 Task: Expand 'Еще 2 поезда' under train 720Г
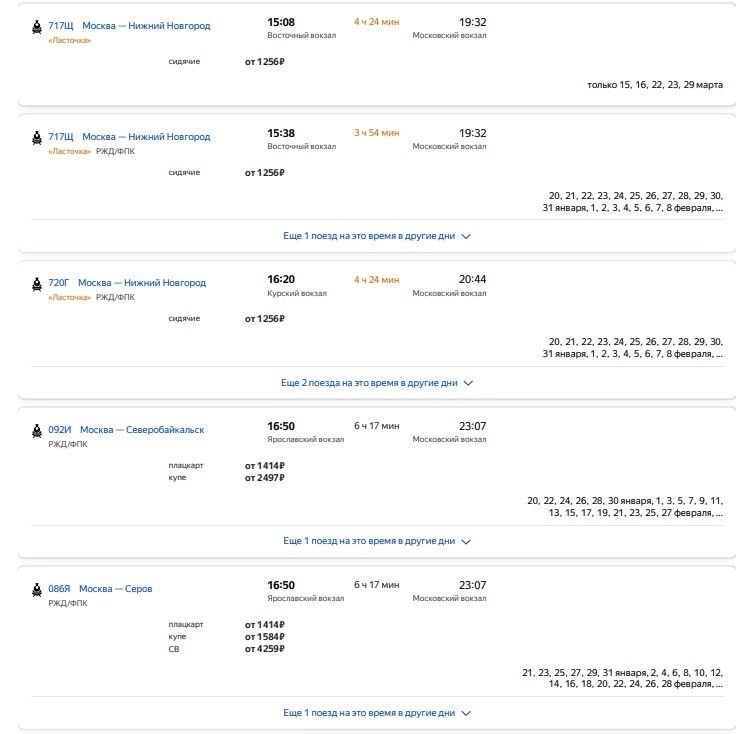376,382
